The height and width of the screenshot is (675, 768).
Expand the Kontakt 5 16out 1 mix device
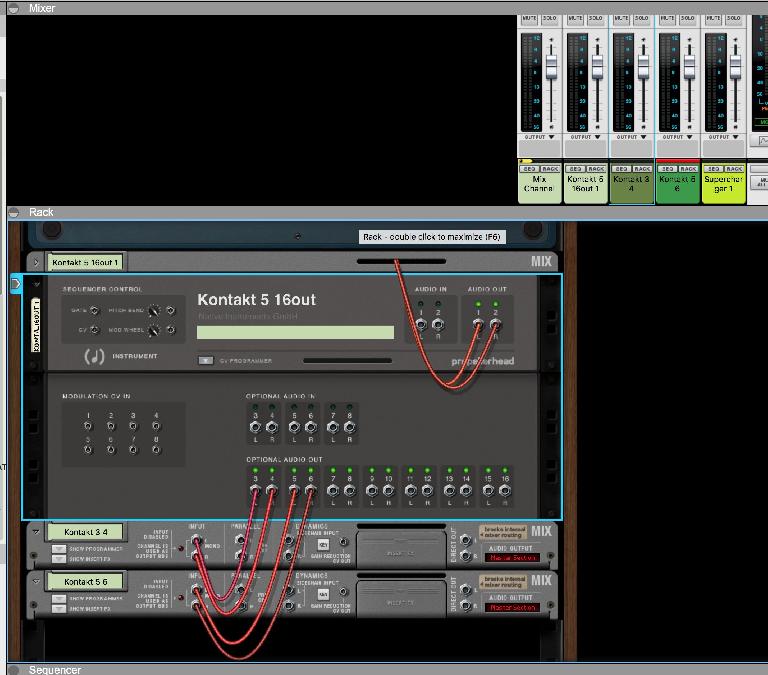[x=36, y=263]
